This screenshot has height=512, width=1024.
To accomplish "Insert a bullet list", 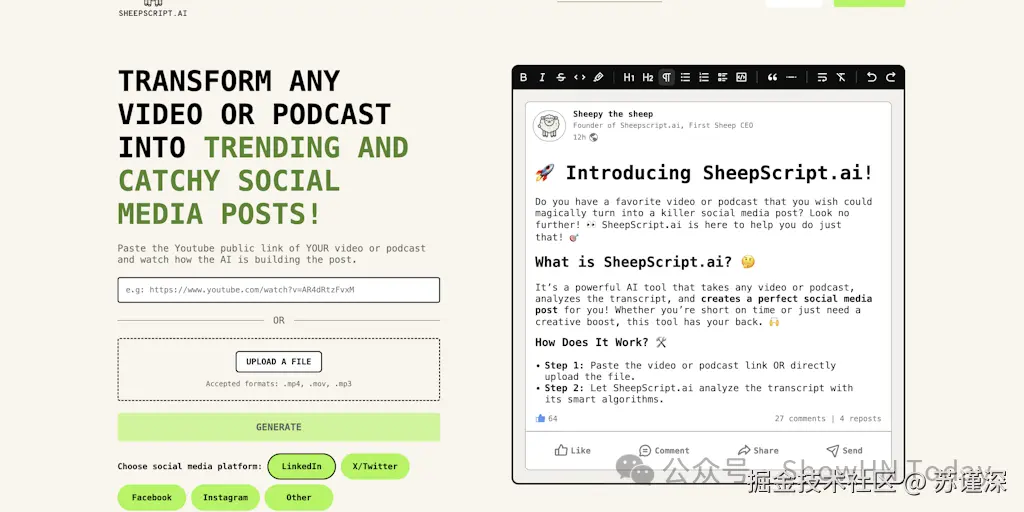I will pos(685,77).
